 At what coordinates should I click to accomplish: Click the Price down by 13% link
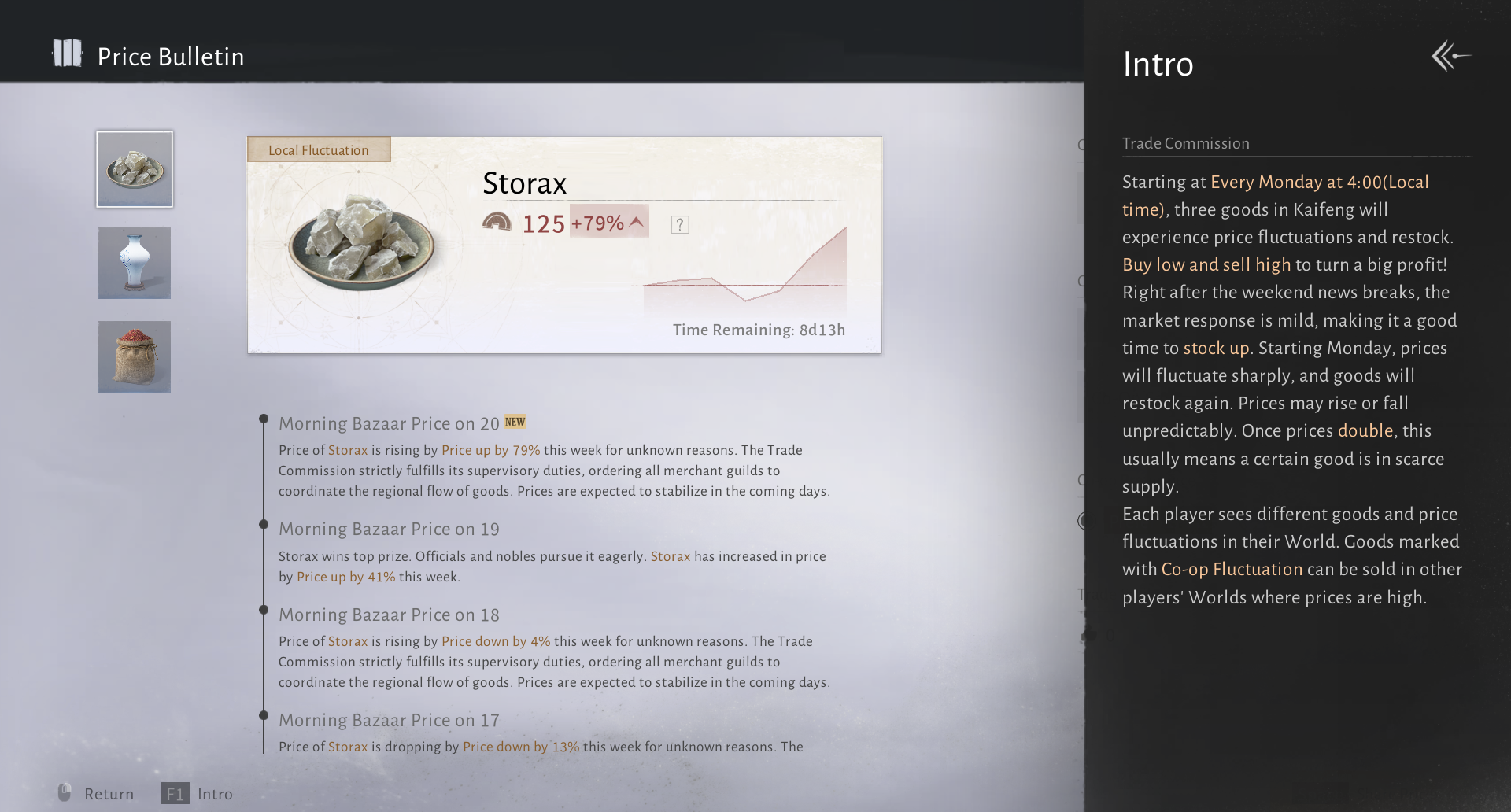coord(521,747)
